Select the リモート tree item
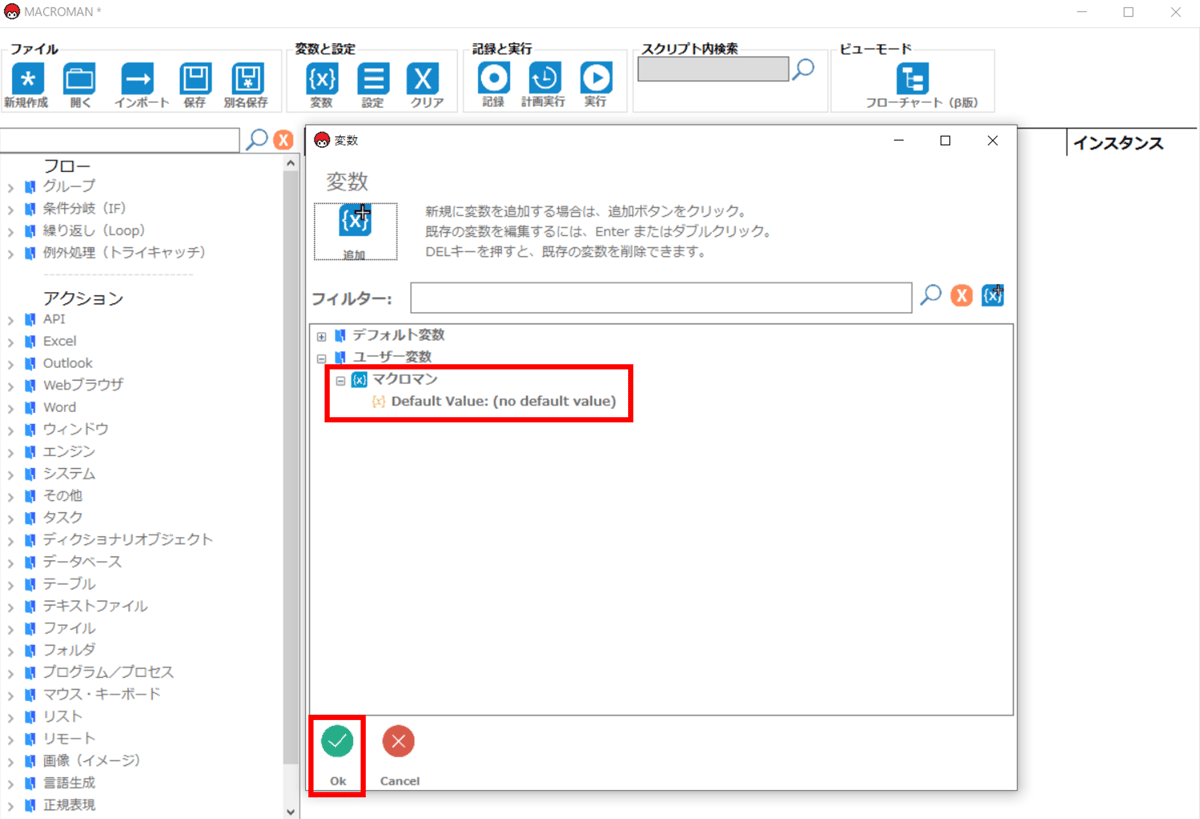 [x=69, y=738]
